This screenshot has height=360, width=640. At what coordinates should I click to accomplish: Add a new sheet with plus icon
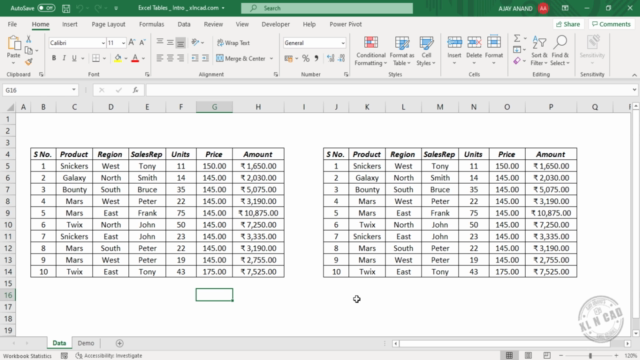coord(119,343)
